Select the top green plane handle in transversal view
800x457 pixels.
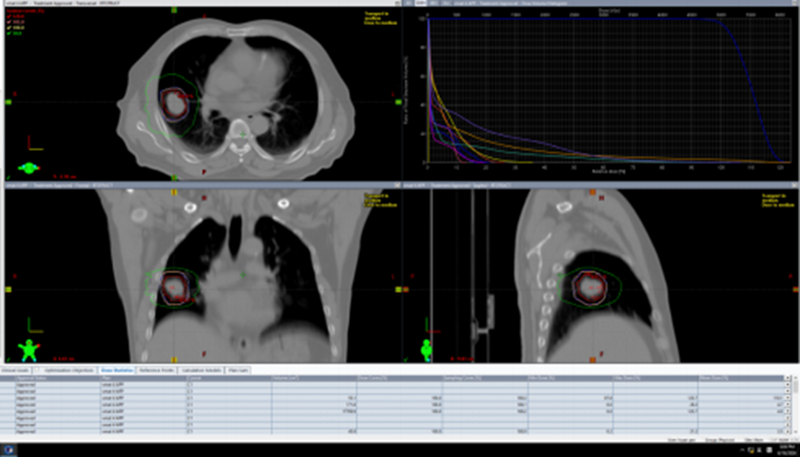click(174, 10)
